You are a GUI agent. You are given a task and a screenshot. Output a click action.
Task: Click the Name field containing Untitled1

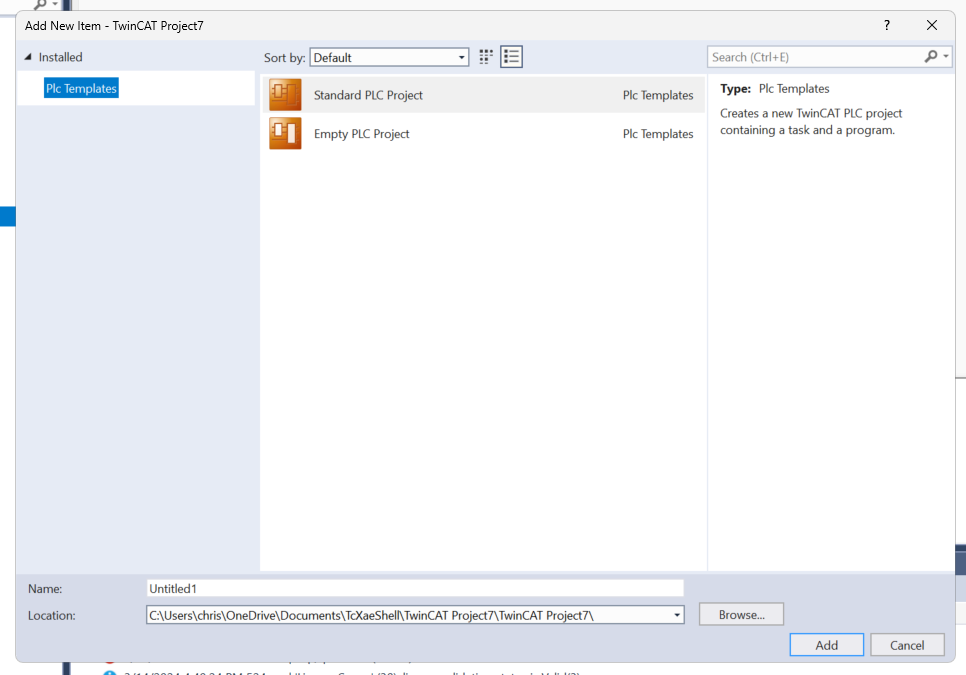[x=415, y=588]
